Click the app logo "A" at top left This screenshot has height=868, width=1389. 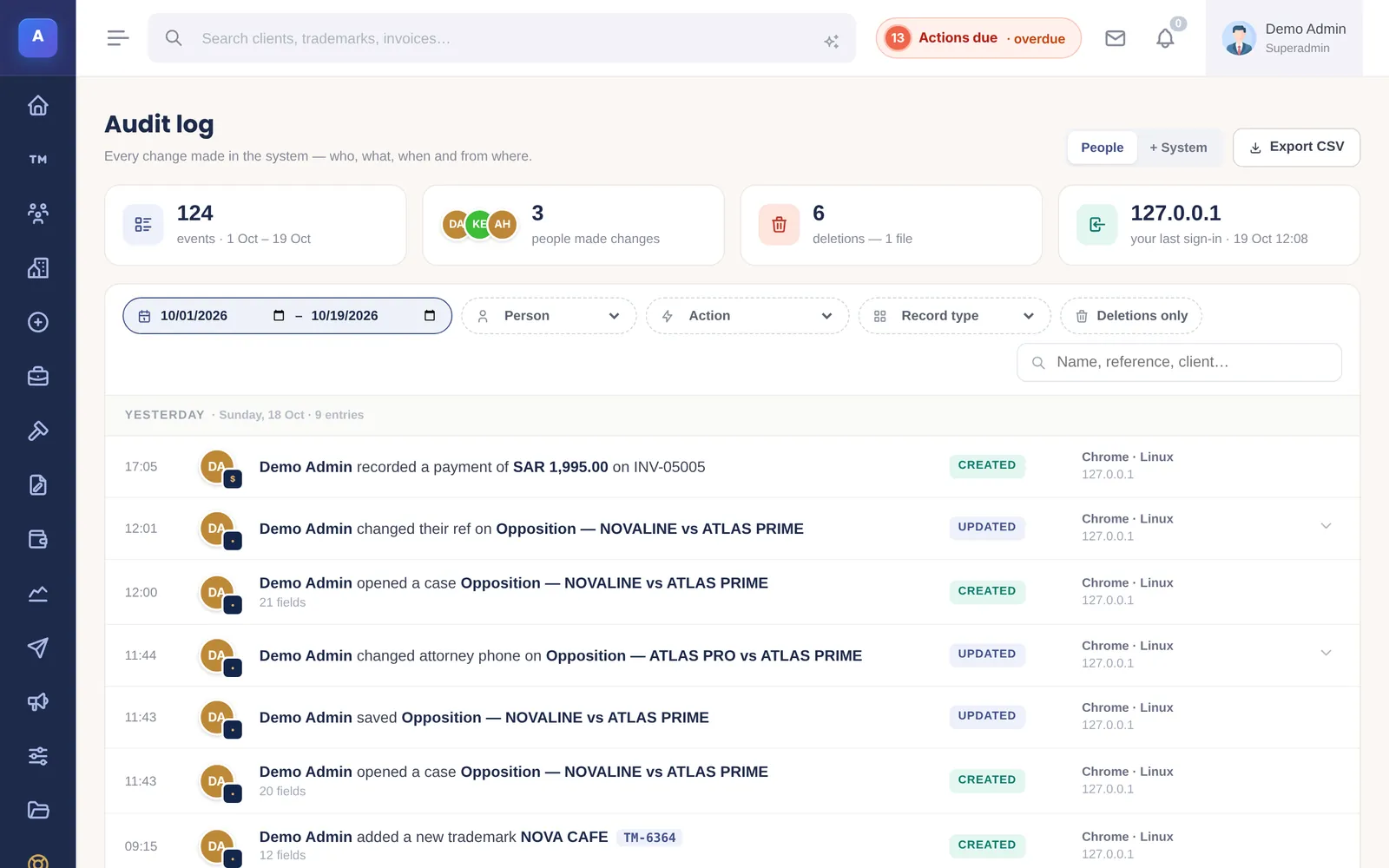(x=38, y=37)
